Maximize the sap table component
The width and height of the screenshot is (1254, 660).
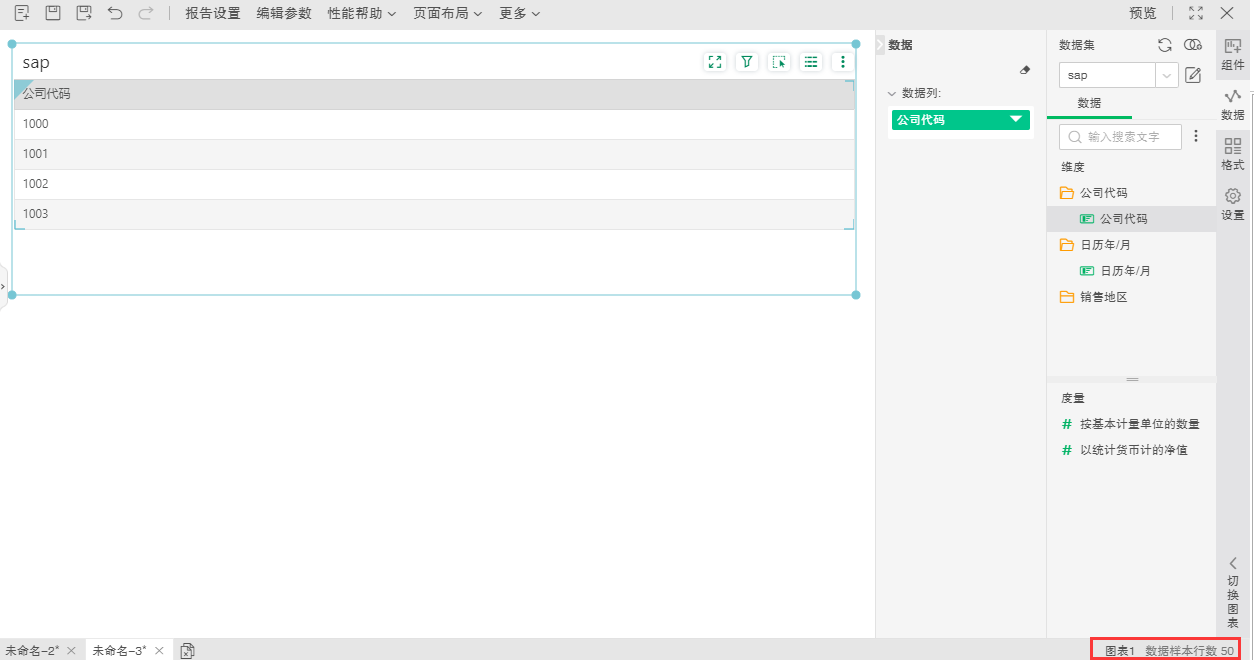tap(714, 62)
